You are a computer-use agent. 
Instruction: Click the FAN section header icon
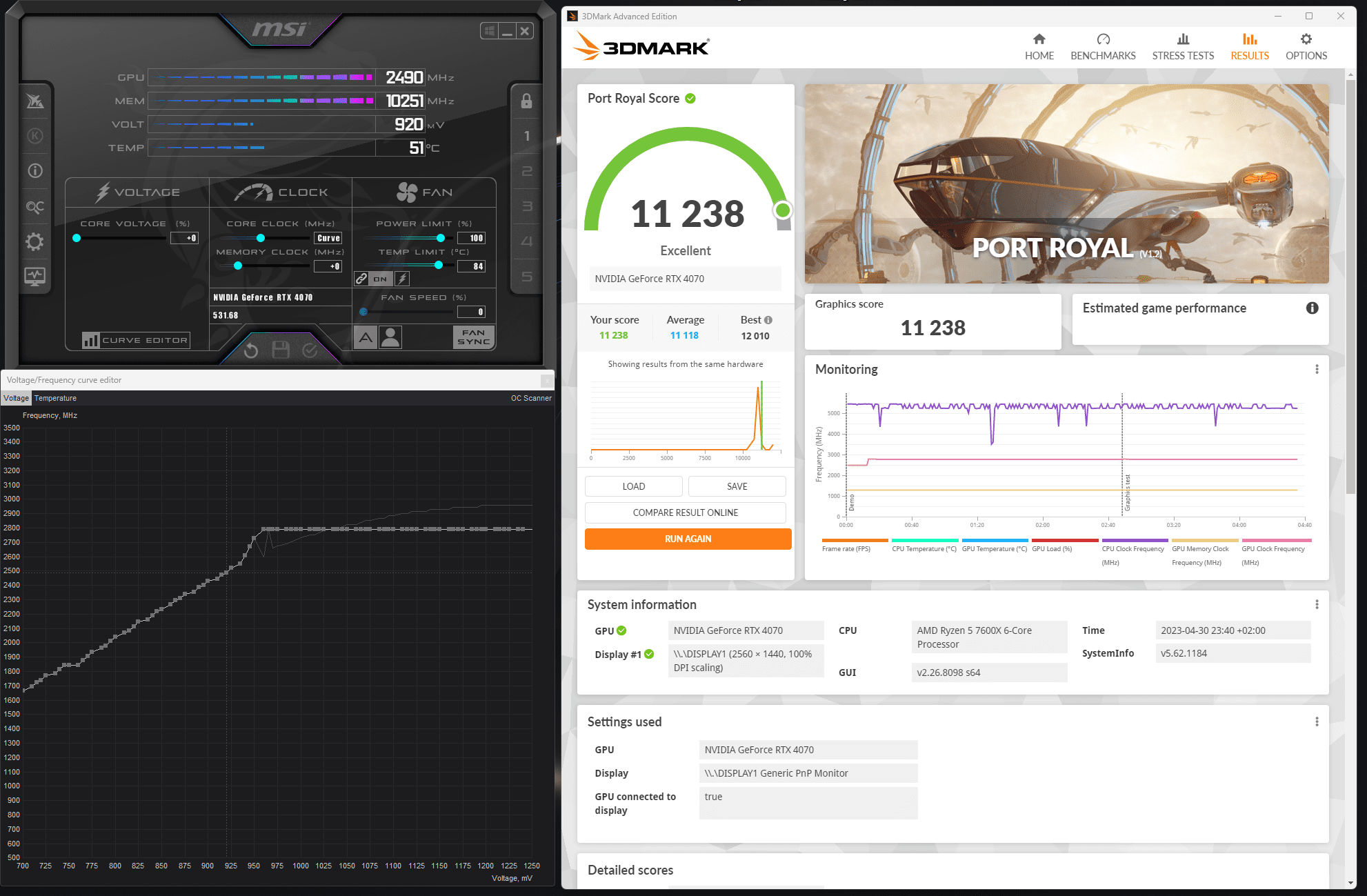407,192
